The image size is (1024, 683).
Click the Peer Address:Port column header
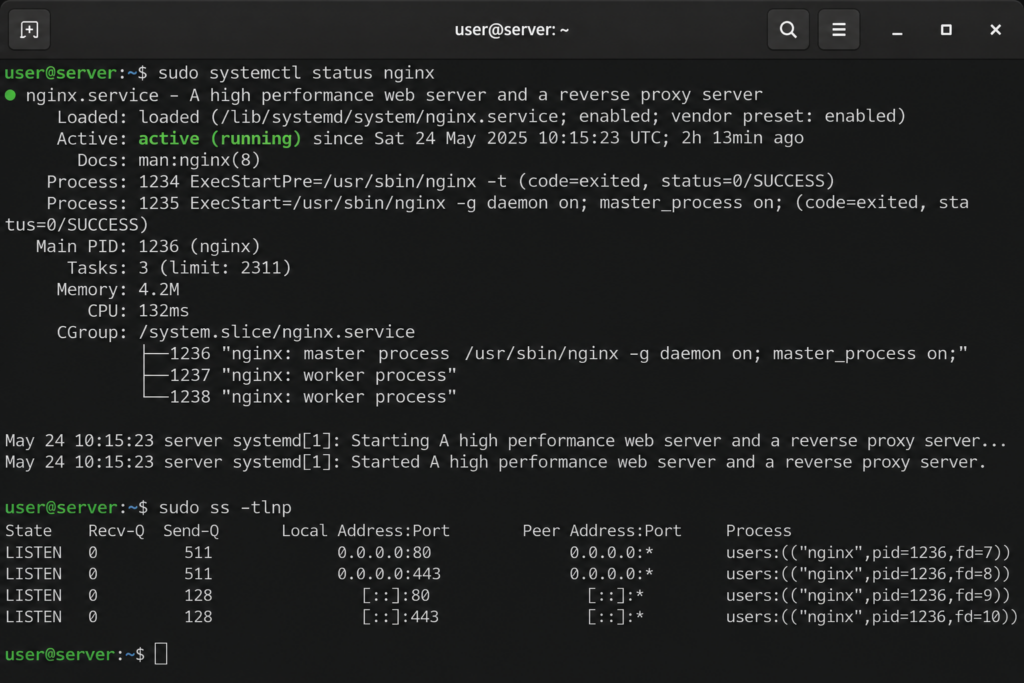click(x=601, y=531)
